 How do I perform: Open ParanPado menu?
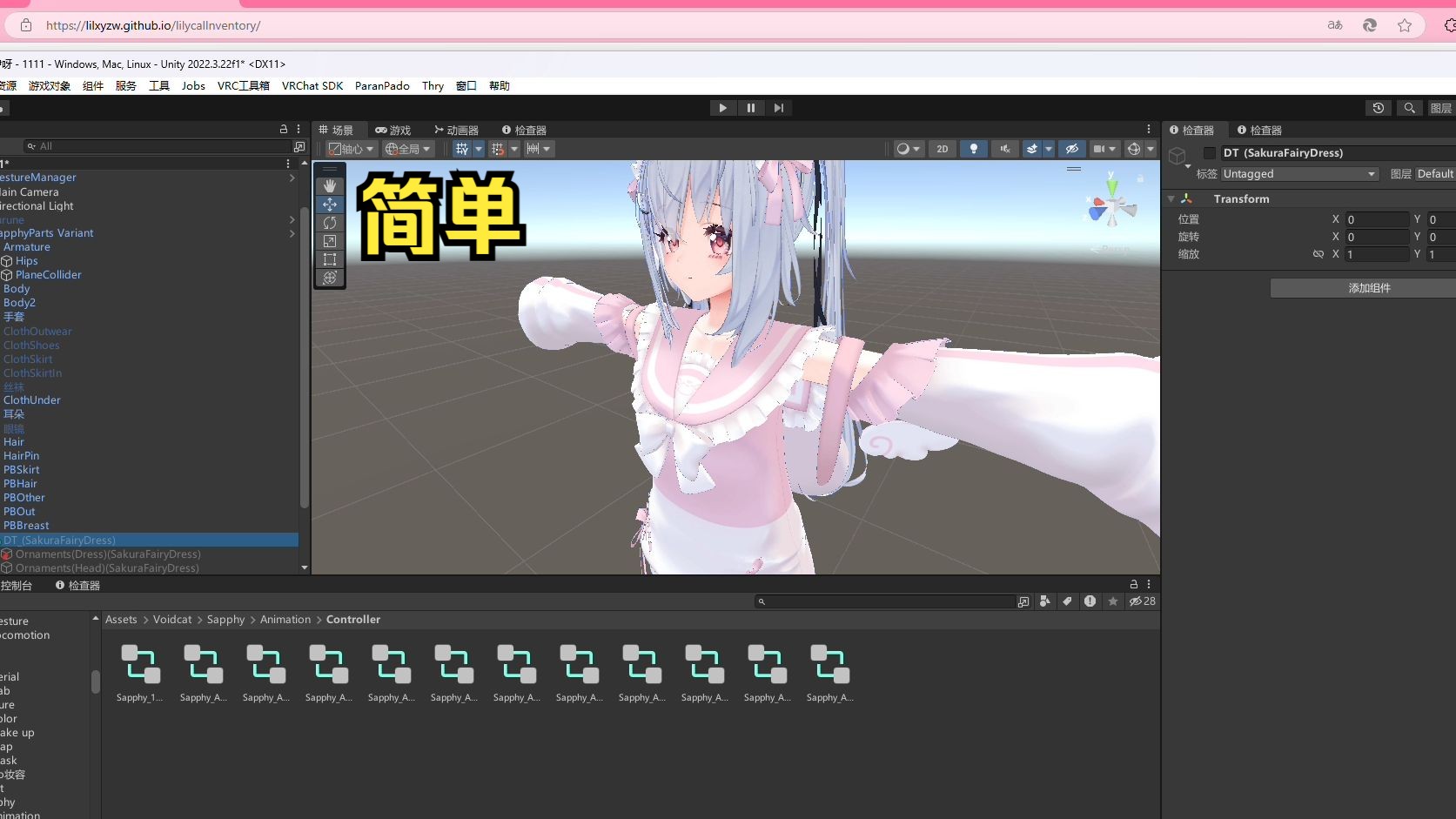point(382,85)
